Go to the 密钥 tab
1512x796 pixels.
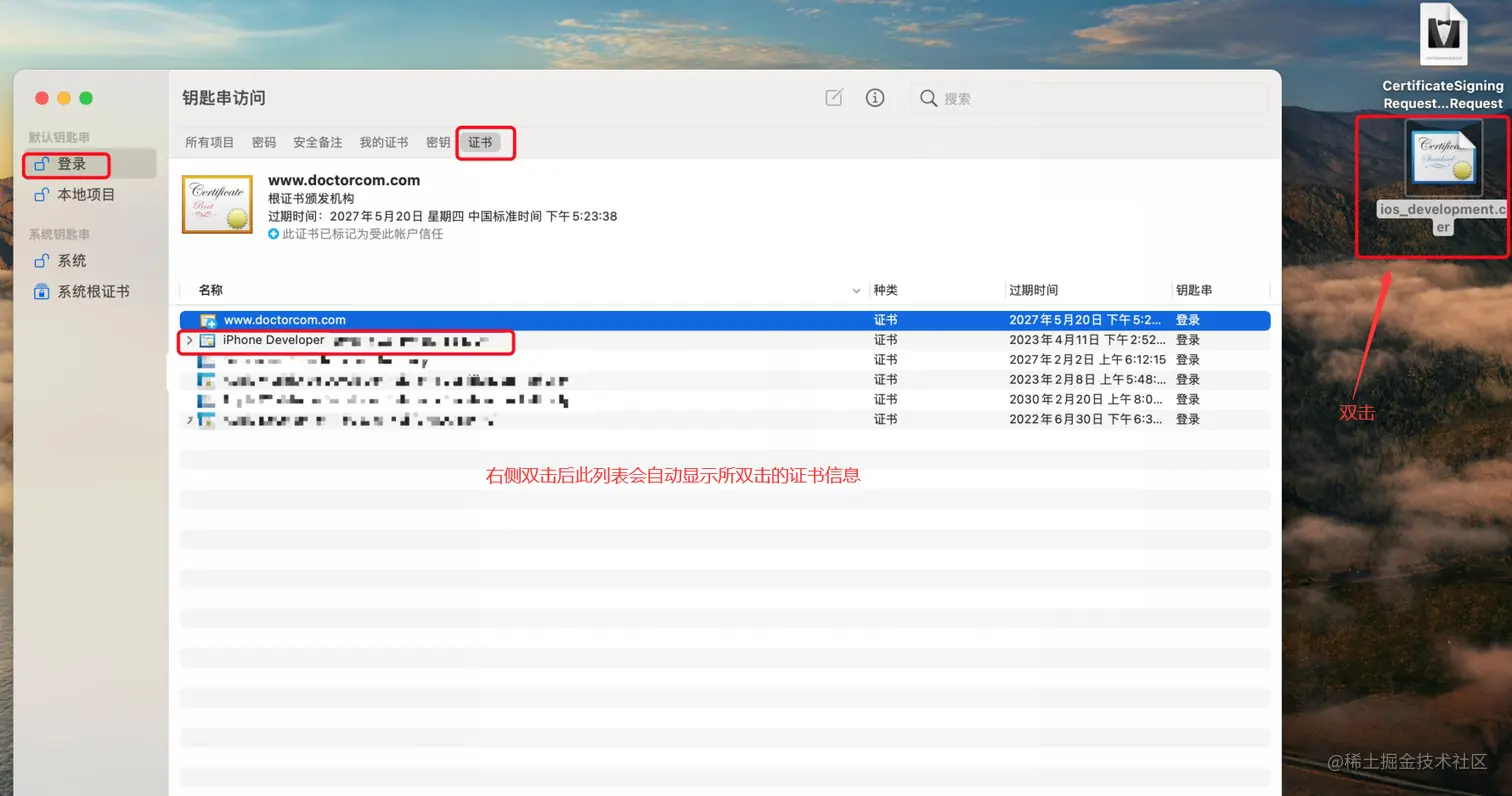438,143
